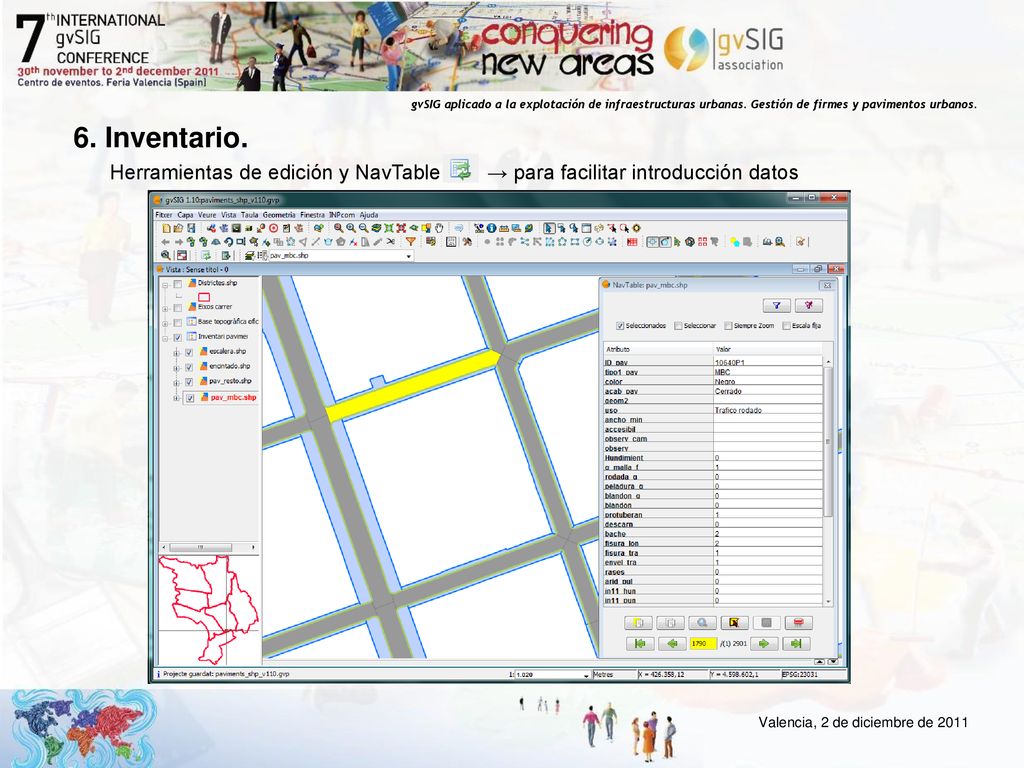Click the NavTable remove filter button

tap(808, 305)
